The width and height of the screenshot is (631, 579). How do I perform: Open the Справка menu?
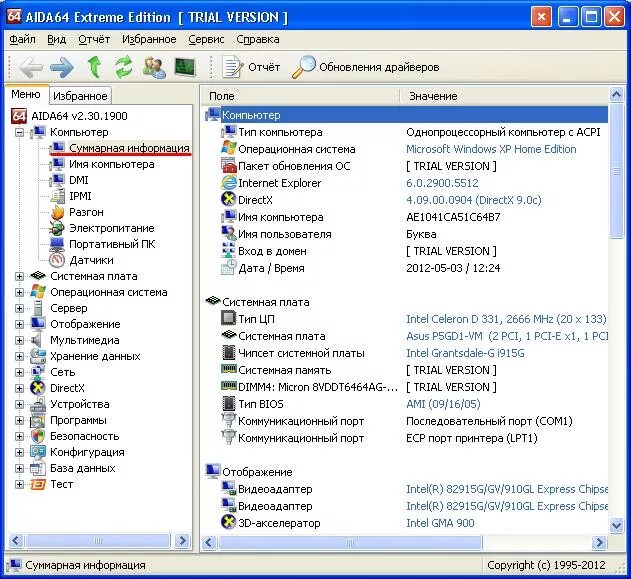click(258, 39)
